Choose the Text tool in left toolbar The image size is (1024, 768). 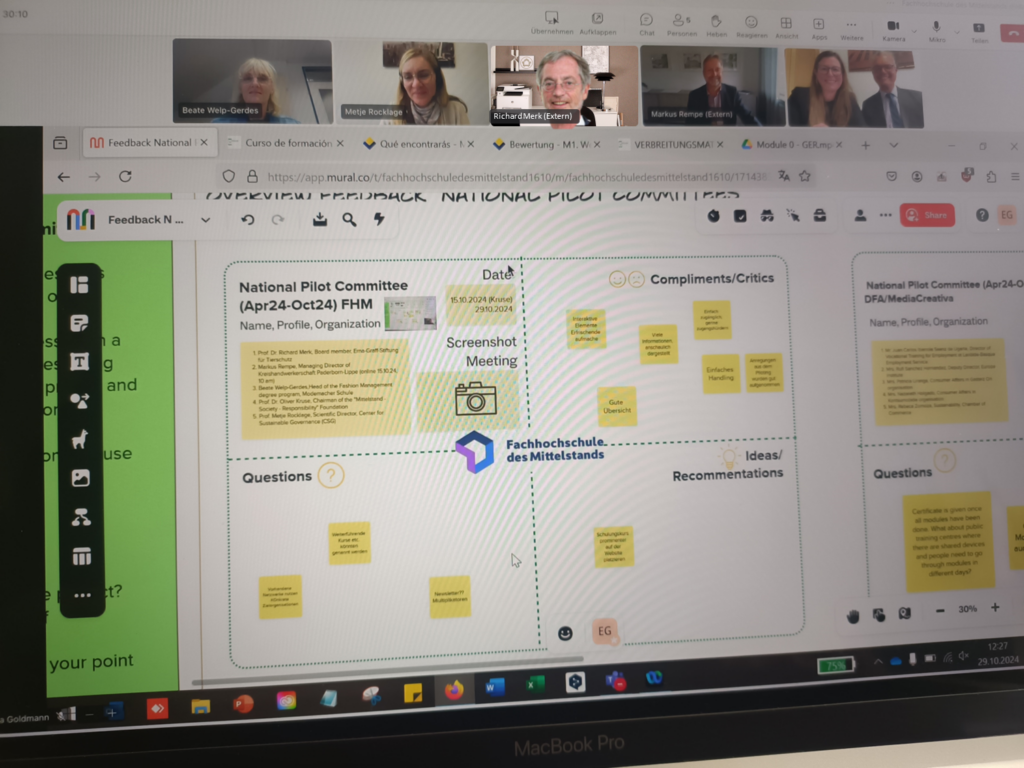tap(80, 362)
